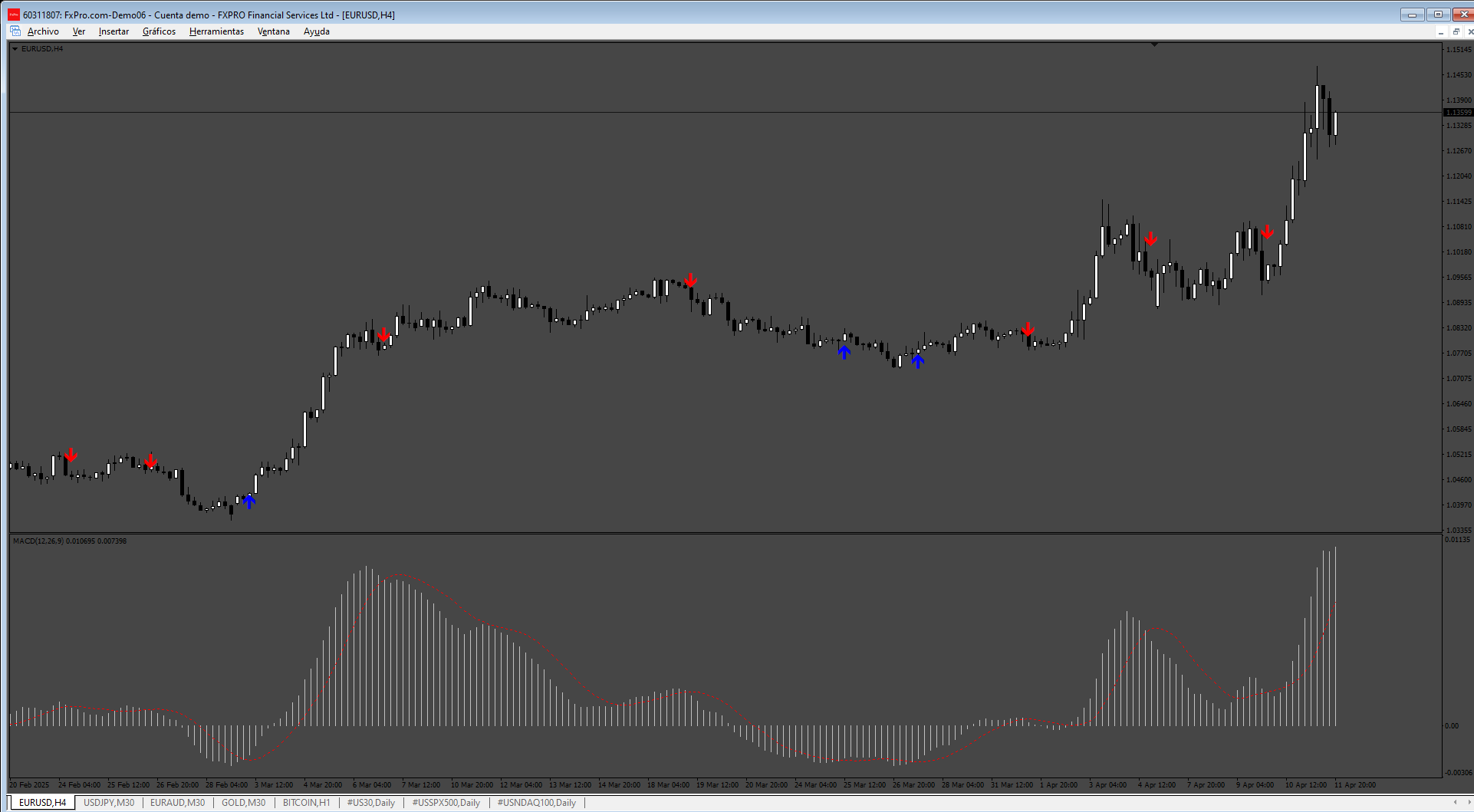
Task: Click the 10 Mar 20:00 time label
Action: [472, 785]
